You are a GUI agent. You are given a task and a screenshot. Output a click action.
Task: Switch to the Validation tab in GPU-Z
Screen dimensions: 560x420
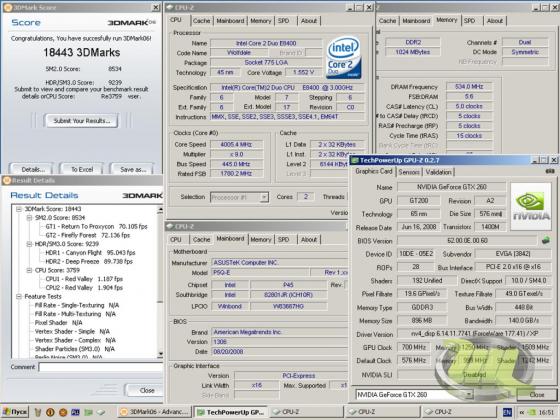(438, 172)
